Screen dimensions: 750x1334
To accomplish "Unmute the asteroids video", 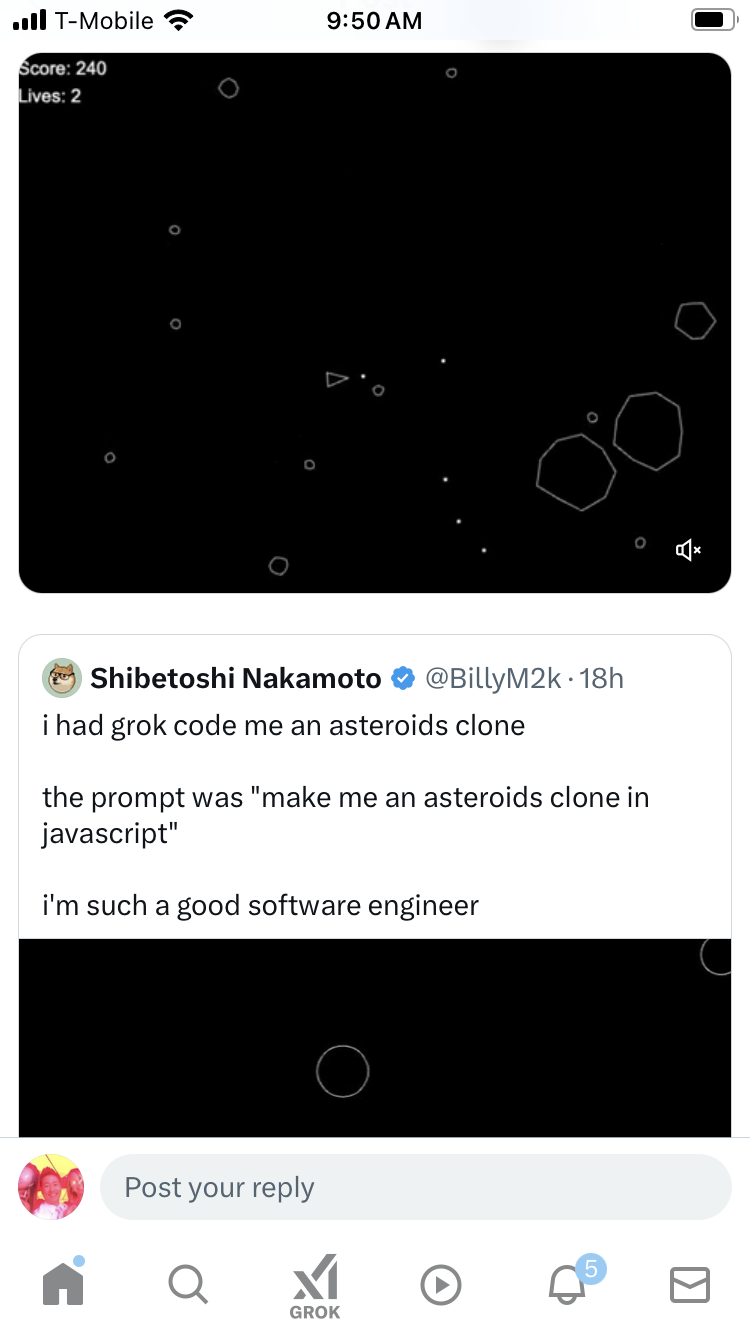I will click(688, 550).
